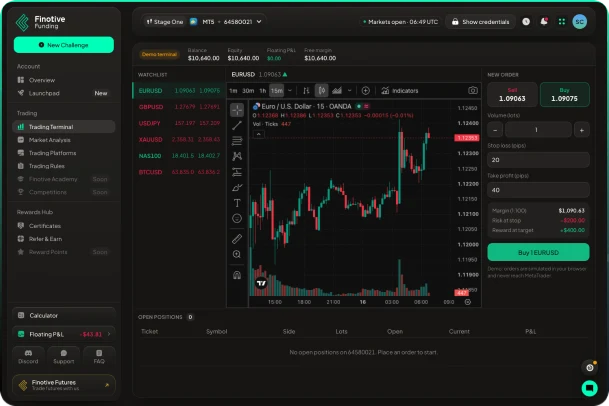Expand the chart style dropdown arrow
The image size is (609, 406).
[x=350, y=91]
